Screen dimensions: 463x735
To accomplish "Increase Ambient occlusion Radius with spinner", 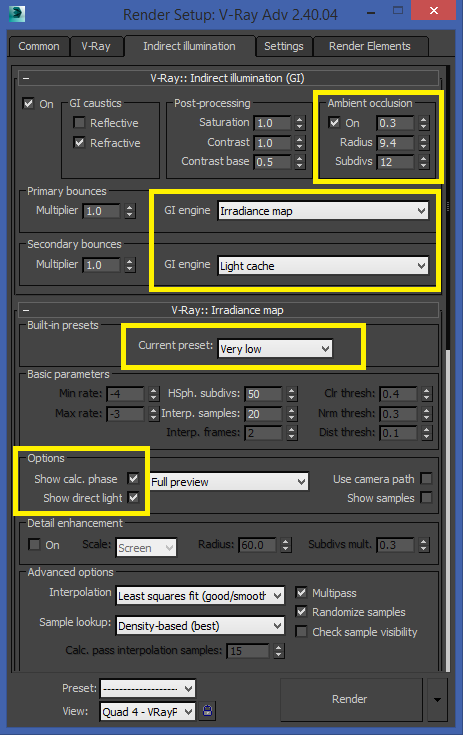I will 424,139.
